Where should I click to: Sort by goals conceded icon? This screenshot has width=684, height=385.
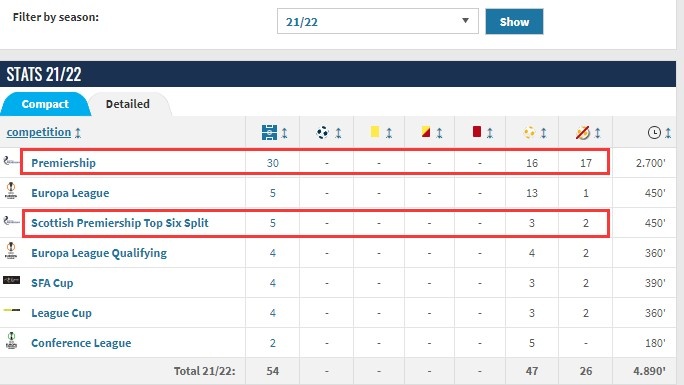(529, 132)
